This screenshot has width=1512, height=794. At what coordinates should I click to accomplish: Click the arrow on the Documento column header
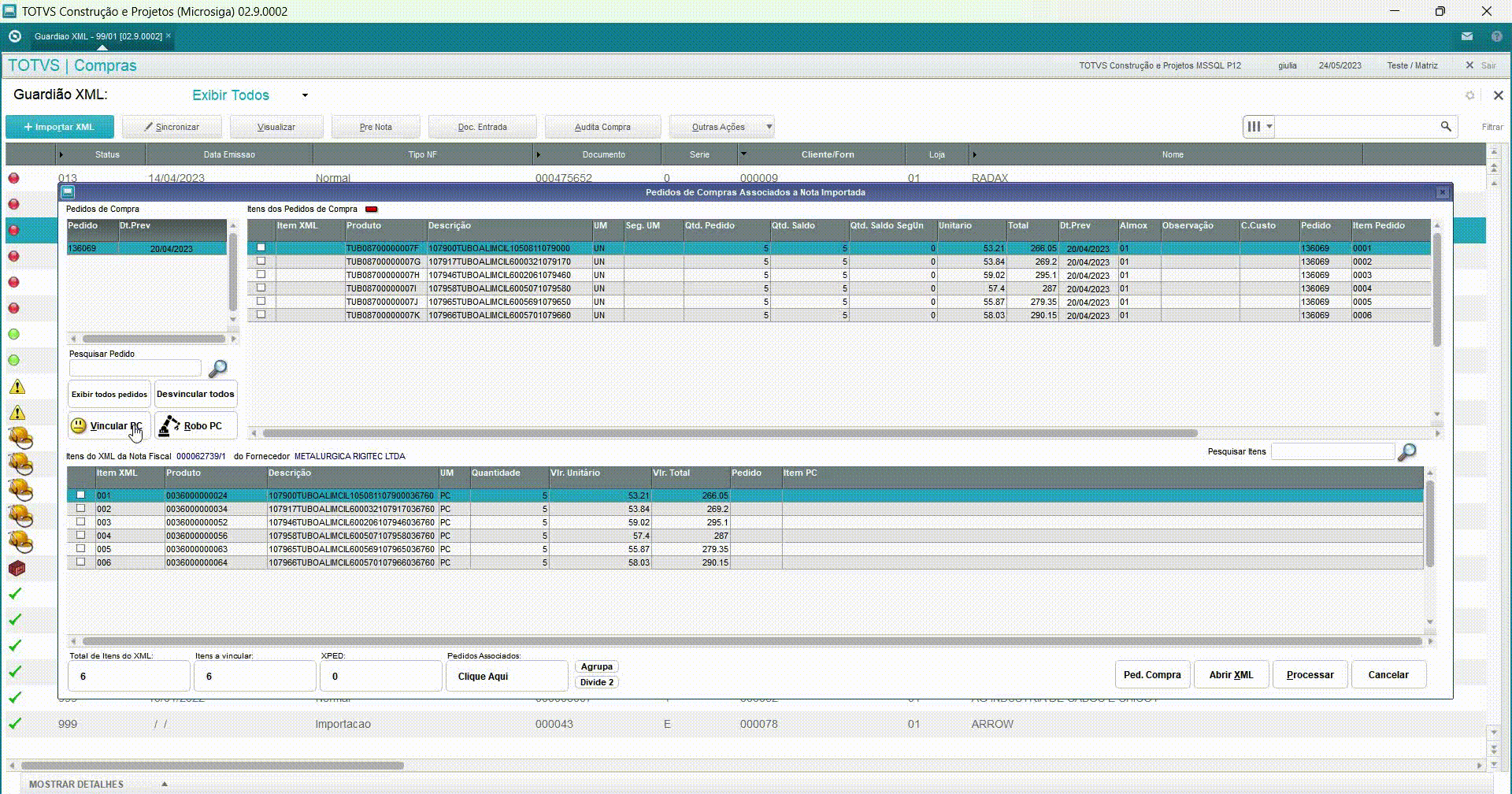[538, 154]
